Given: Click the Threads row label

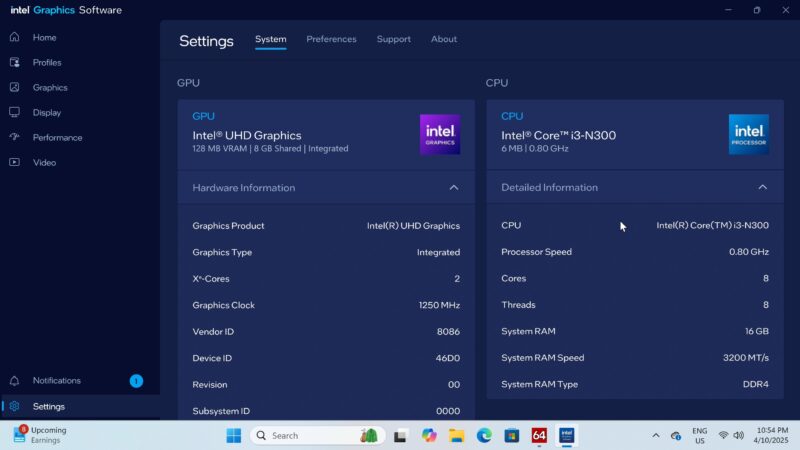Looking at the screenshot, I should 518,305.
